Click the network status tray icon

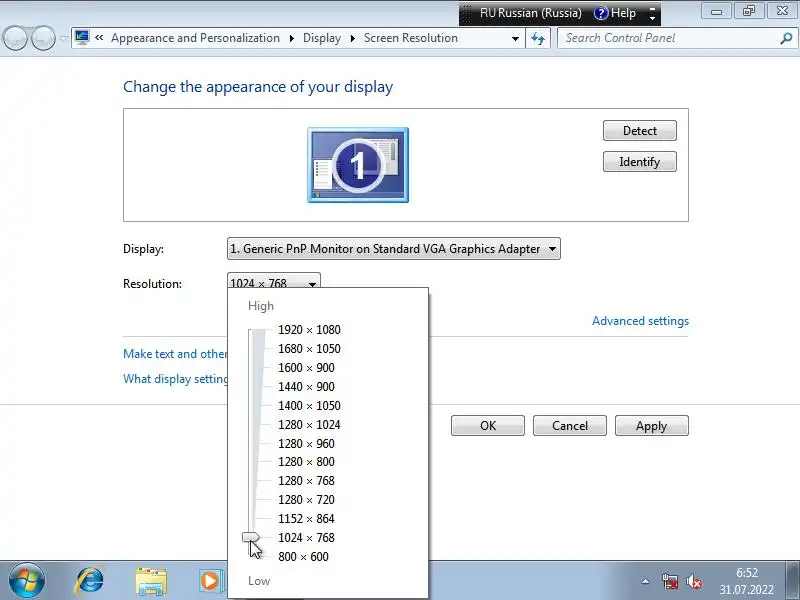(670, 581)
